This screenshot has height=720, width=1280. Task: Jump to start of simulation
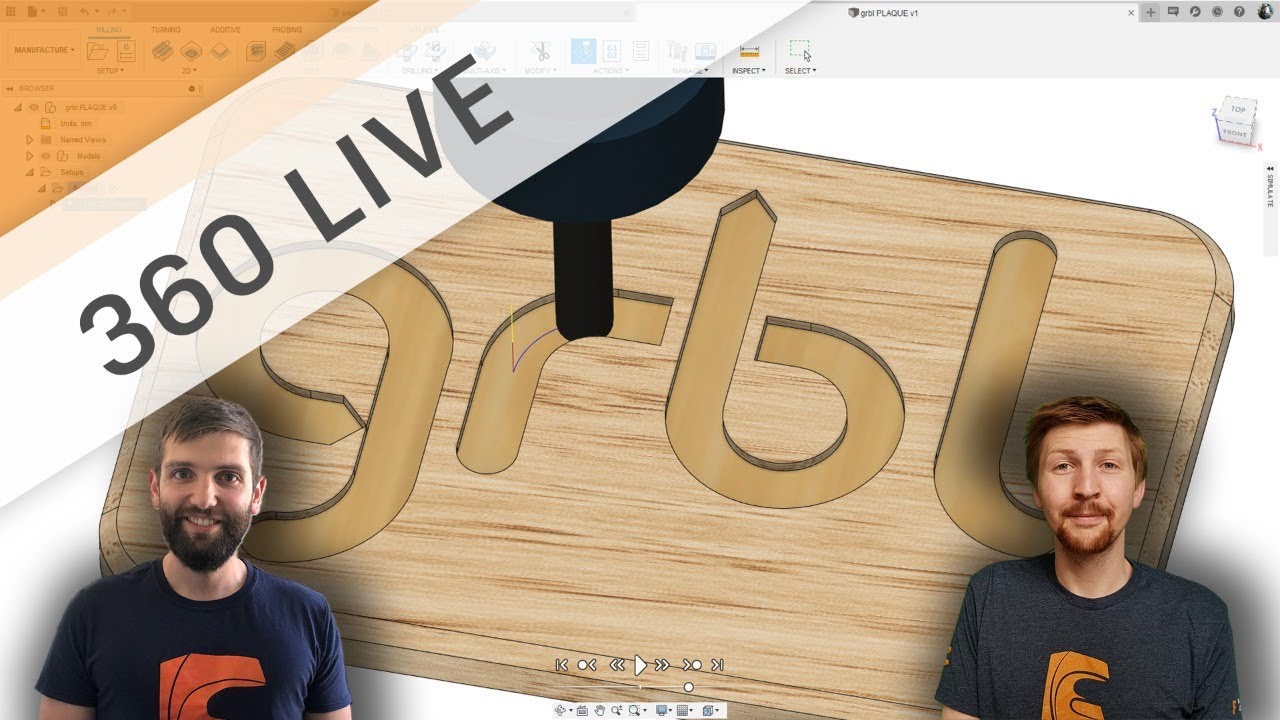562,665
